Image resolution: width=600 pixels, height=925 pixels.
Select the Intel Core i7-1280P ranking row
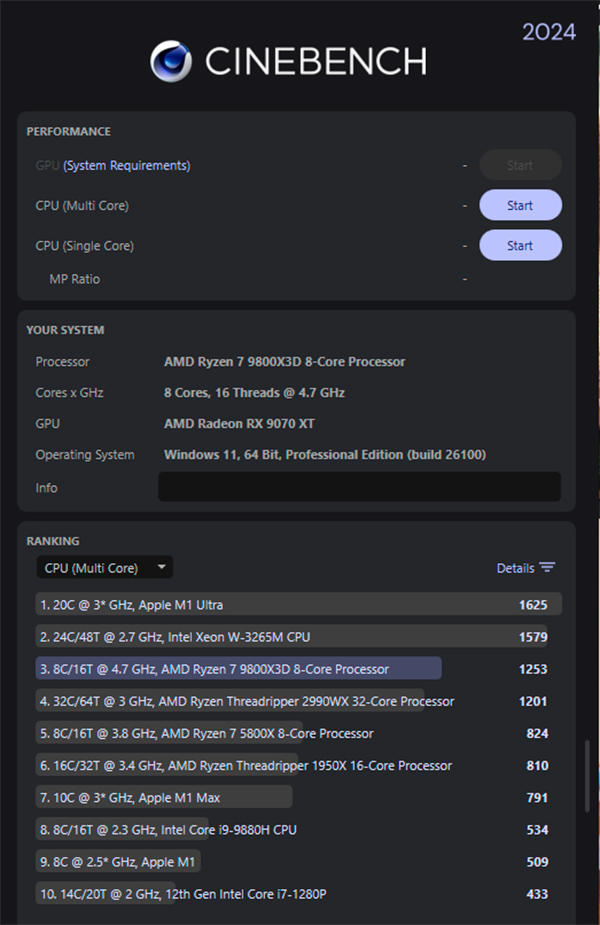(290, 894)
